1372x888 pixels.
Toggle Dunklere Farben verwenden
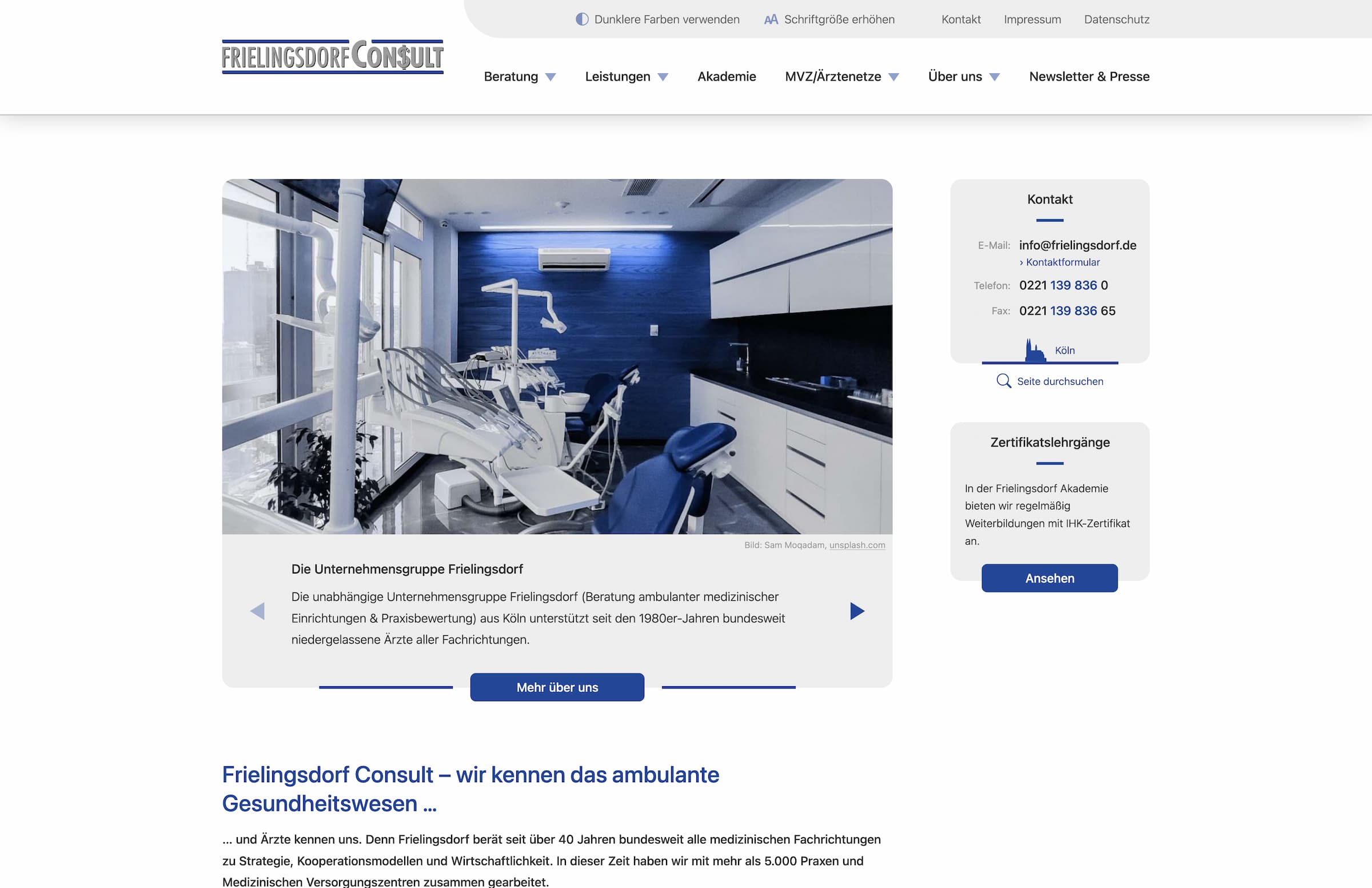click(x=658, y=19)
